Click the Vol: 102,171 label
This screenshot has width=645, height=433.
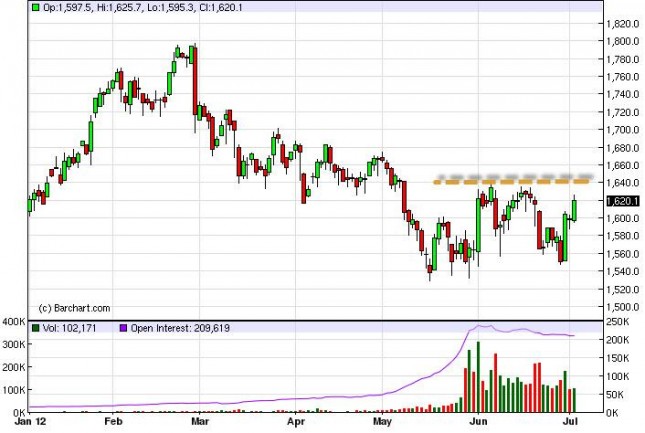[70, 328]
